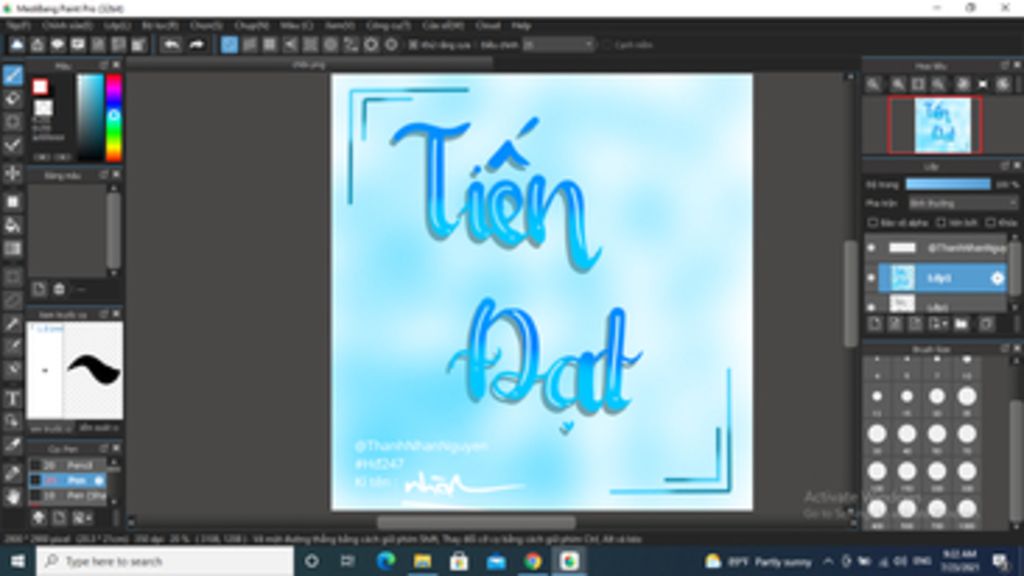
Task: Open the correction value dropdown in toolbar
Action: [558, 45]
